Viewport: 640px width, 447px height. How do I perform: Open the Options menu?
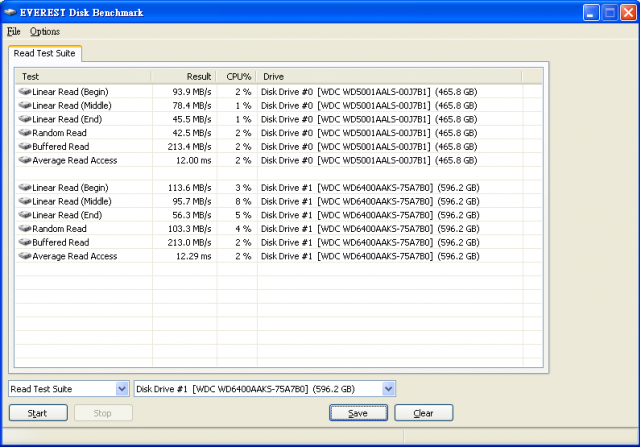44,31
